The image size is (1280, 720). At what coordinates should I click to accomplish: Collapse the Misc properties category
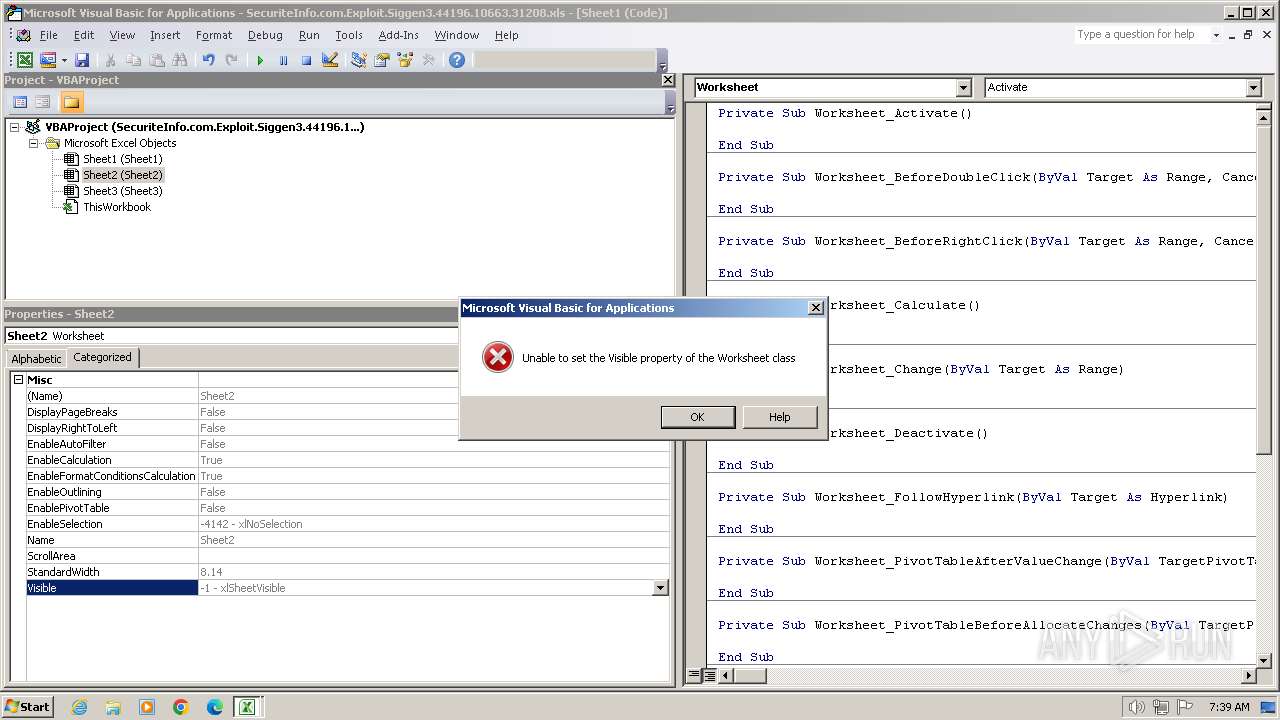coord(18,380)
